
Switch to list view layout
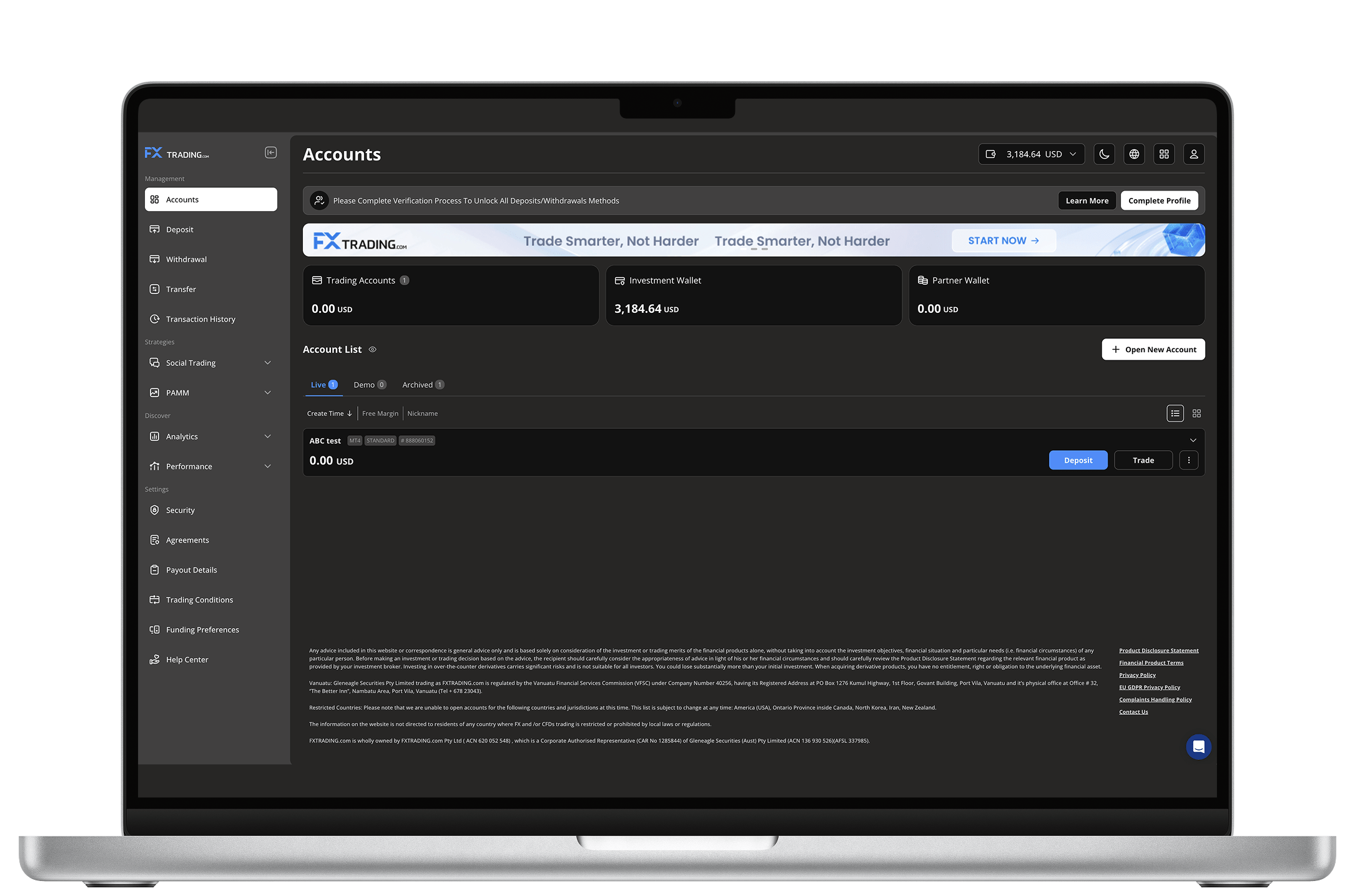pos(1175,413)
